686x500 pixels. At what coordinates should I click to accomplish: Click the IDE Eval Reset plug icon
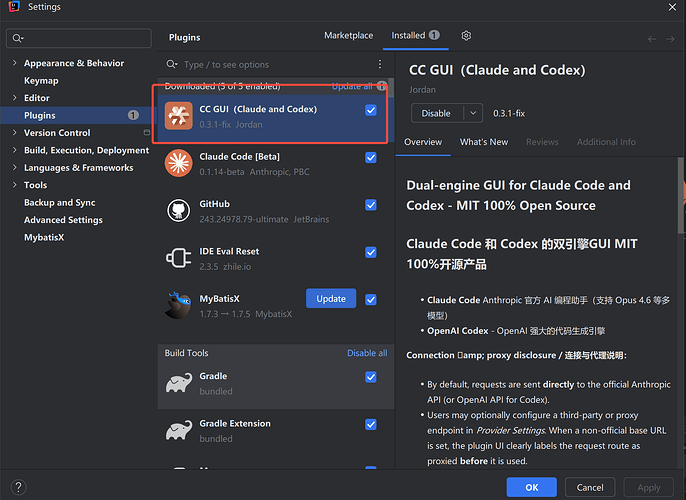178,258
